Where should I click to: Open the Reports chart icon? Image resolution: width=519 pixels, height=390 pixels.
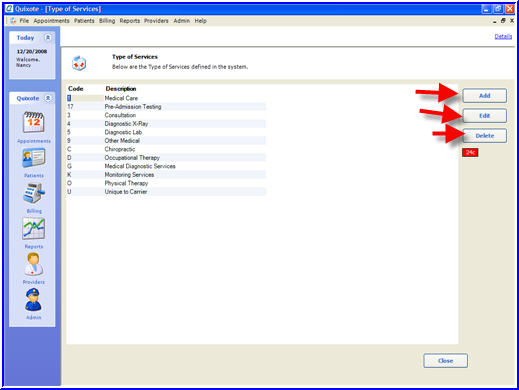(34, 229)
